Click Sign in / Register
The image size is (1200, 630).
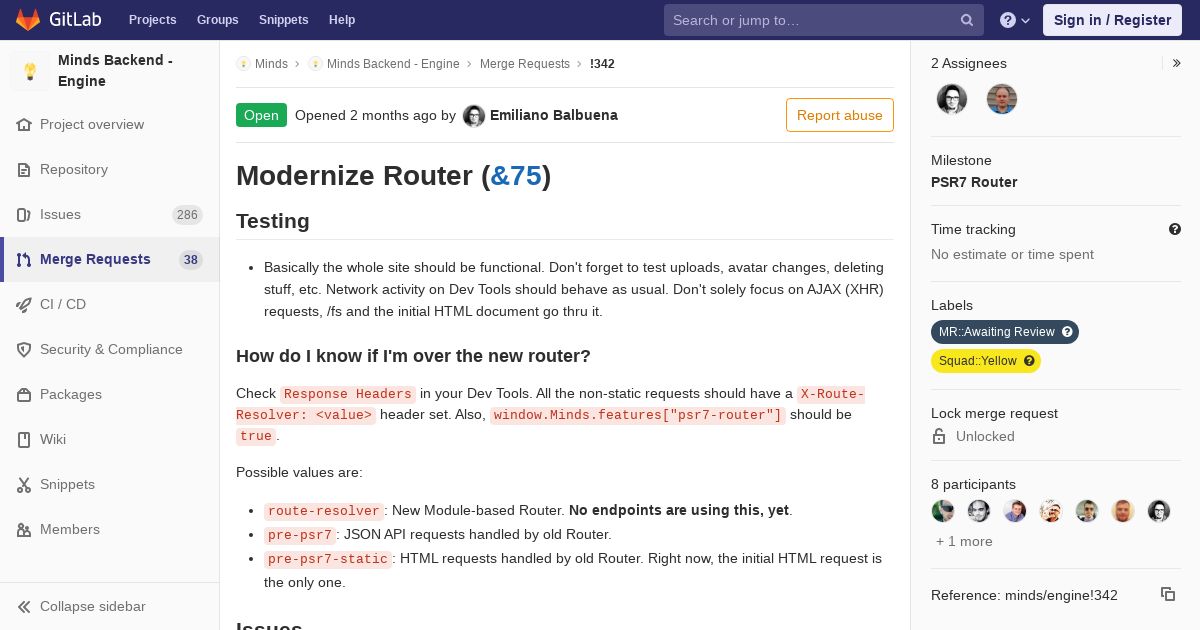click(1112, 20)
